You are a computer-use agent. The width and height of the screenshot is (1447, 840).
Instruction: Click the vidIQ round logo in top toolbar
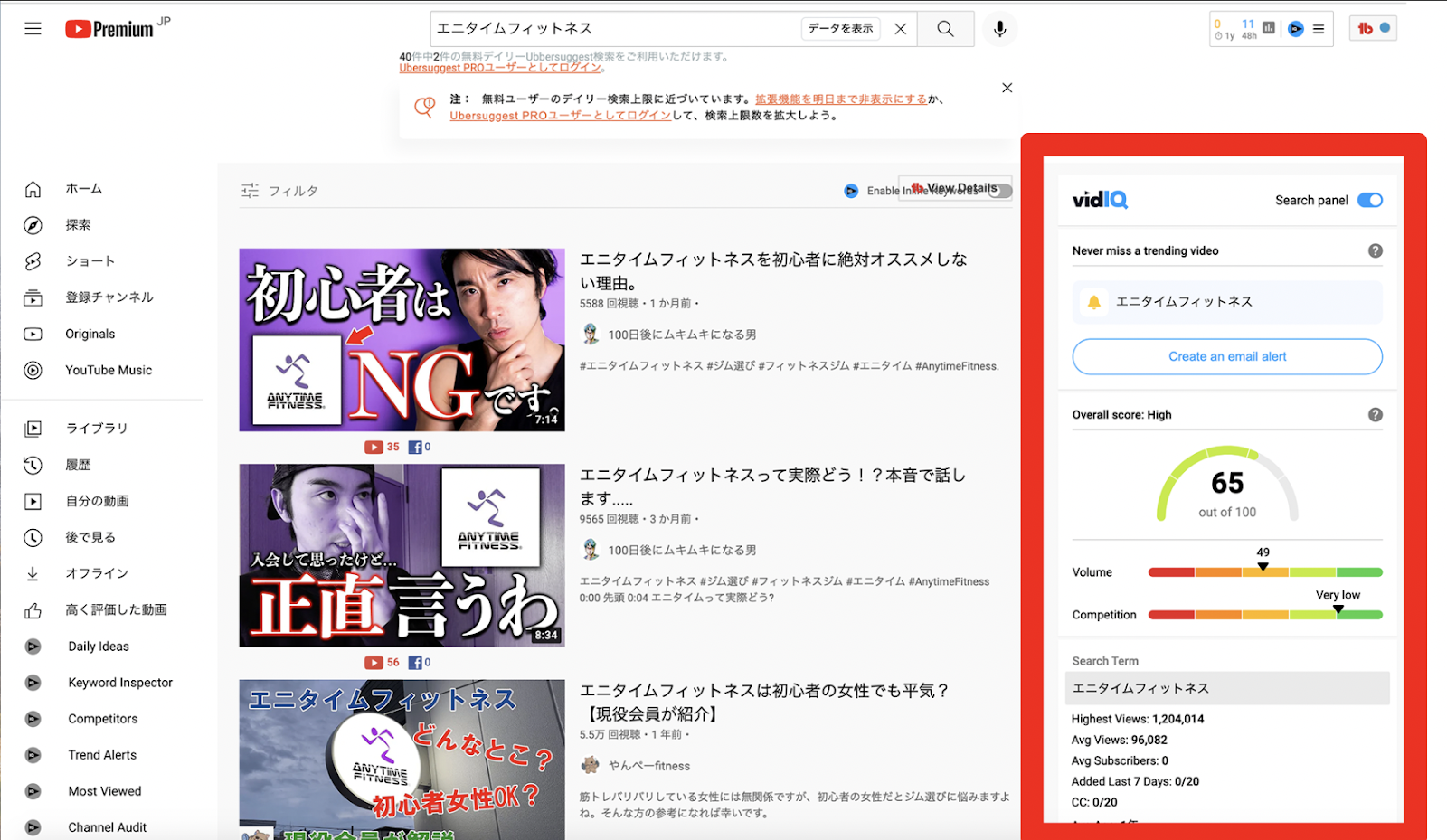tap(1295, 29)
